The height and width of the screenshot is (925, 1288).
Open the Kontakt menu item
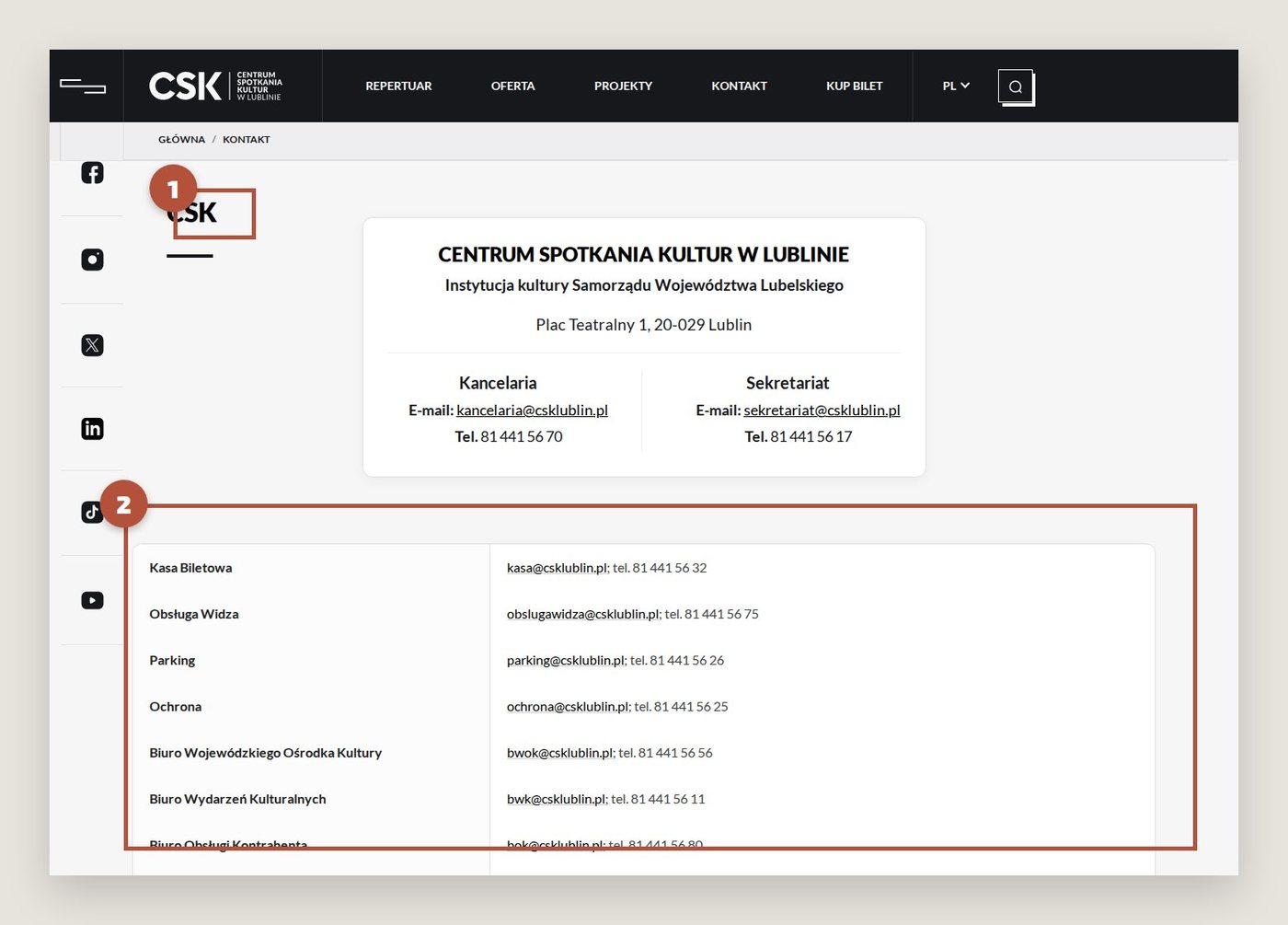tap(739, 86)
